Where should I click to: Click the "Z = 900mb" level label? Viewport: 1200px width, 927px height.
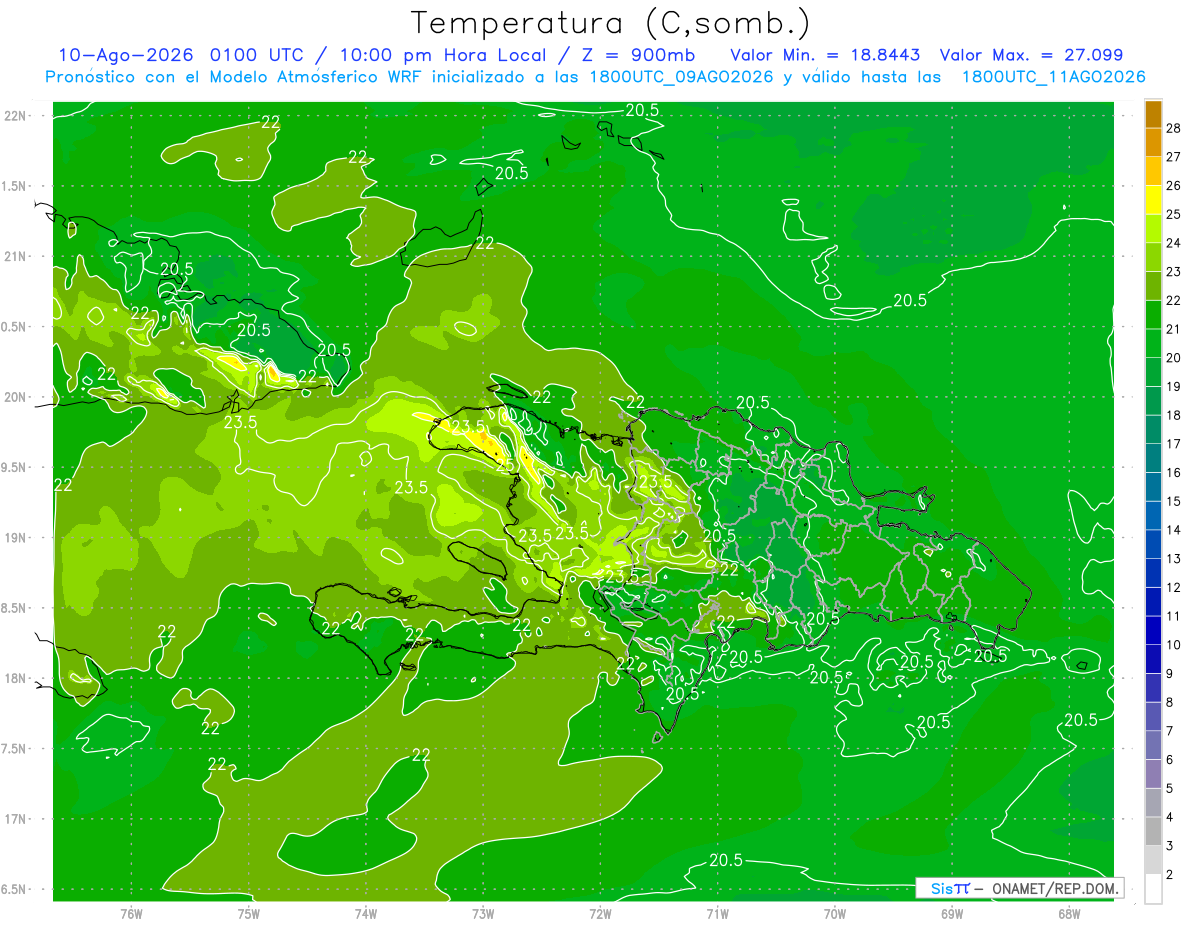tap(637, 55)
